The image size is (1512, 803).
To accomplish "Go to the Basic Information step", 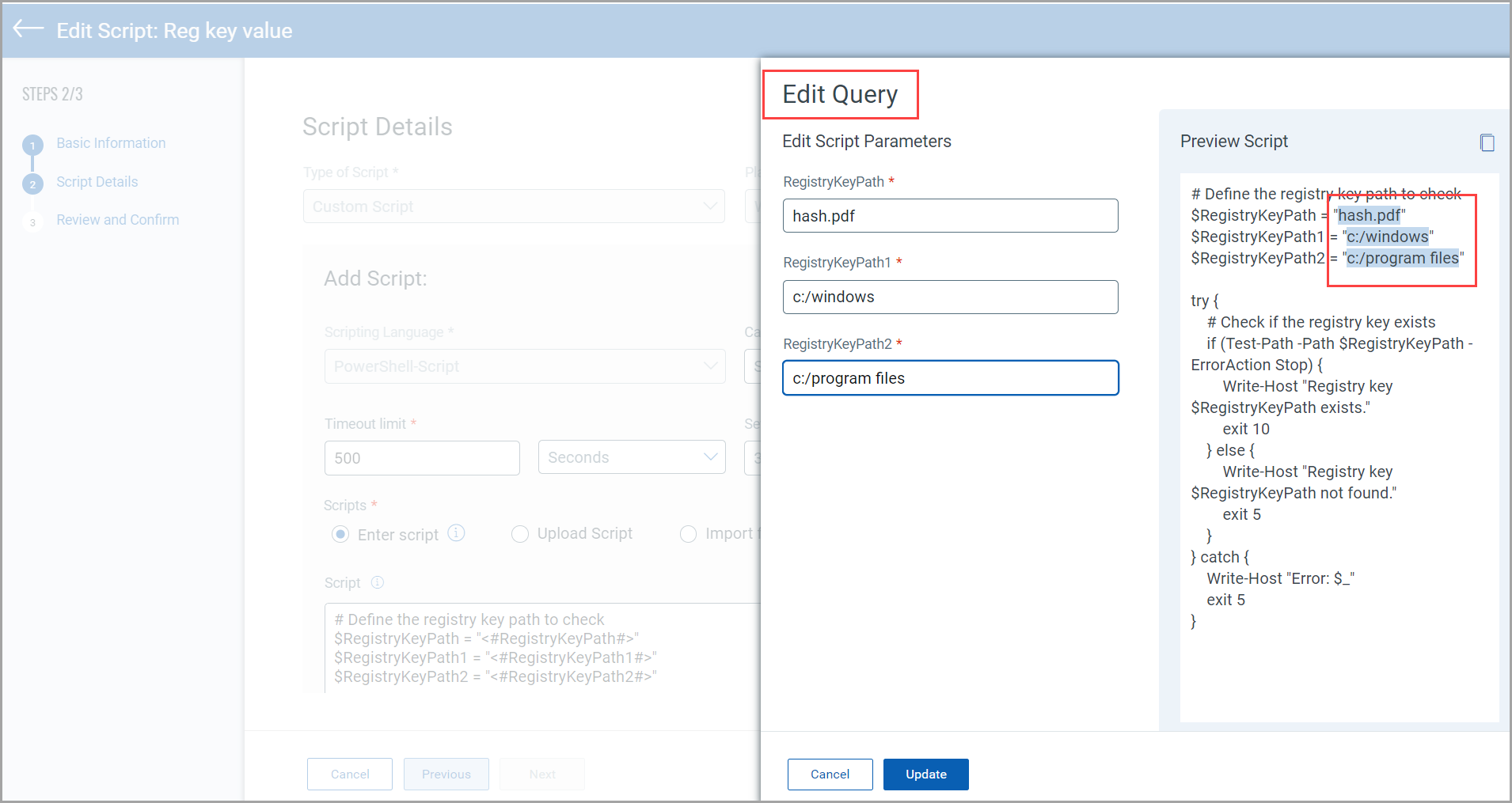I will (x=111, y=143).
